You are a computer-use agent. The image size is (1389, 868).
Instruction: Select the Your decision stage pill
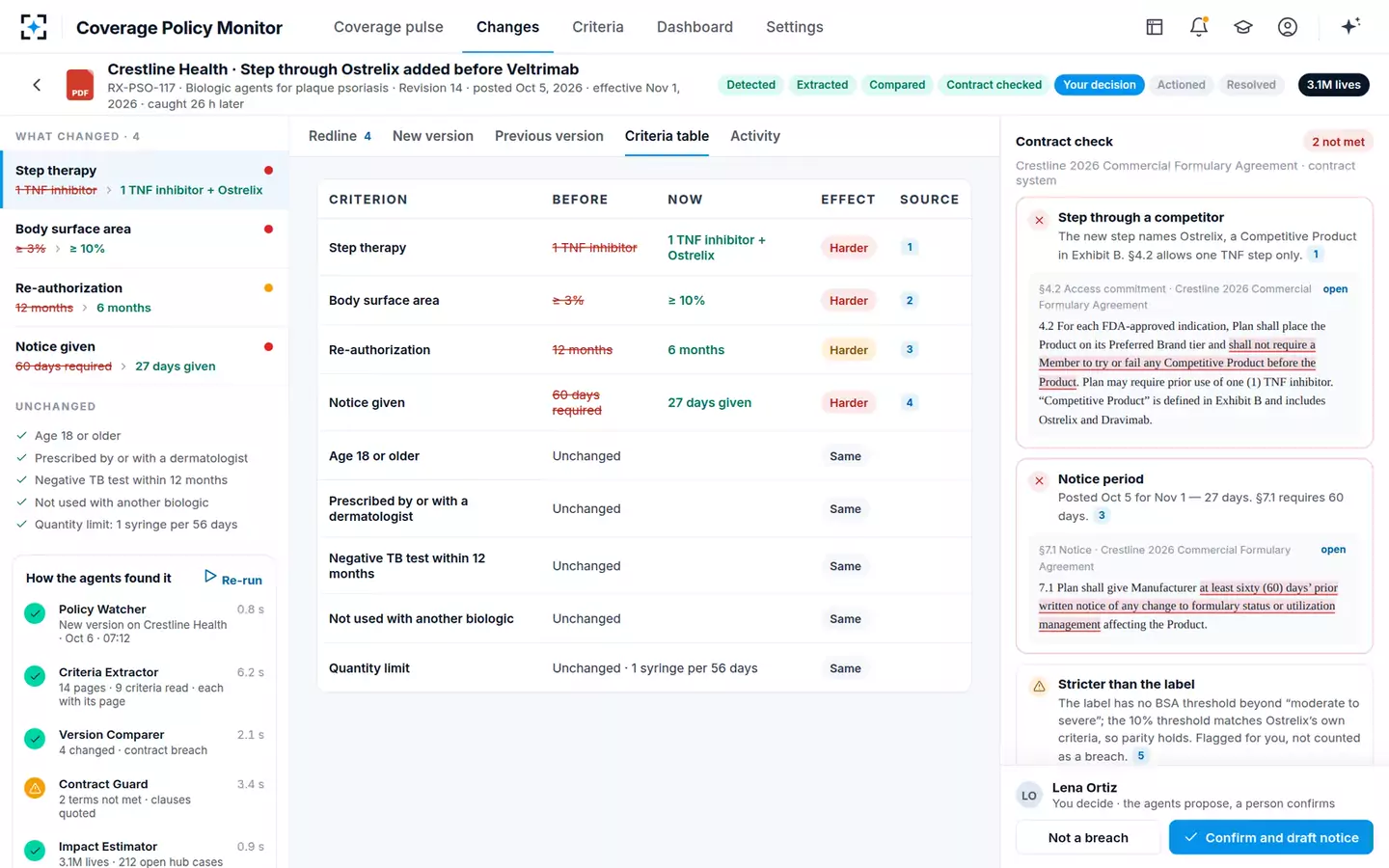(1100, 85)
